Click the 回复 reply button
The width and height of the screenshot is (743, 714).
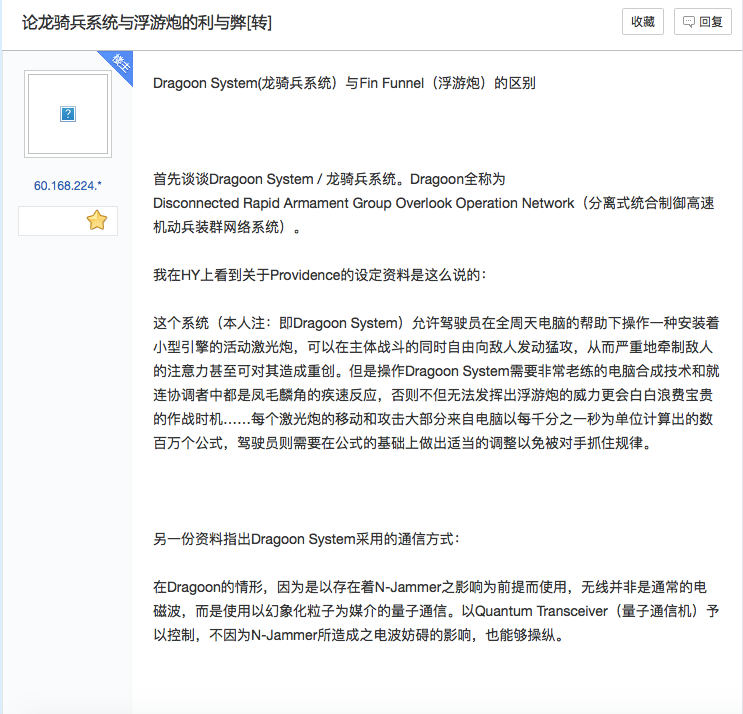click(703, 22)
